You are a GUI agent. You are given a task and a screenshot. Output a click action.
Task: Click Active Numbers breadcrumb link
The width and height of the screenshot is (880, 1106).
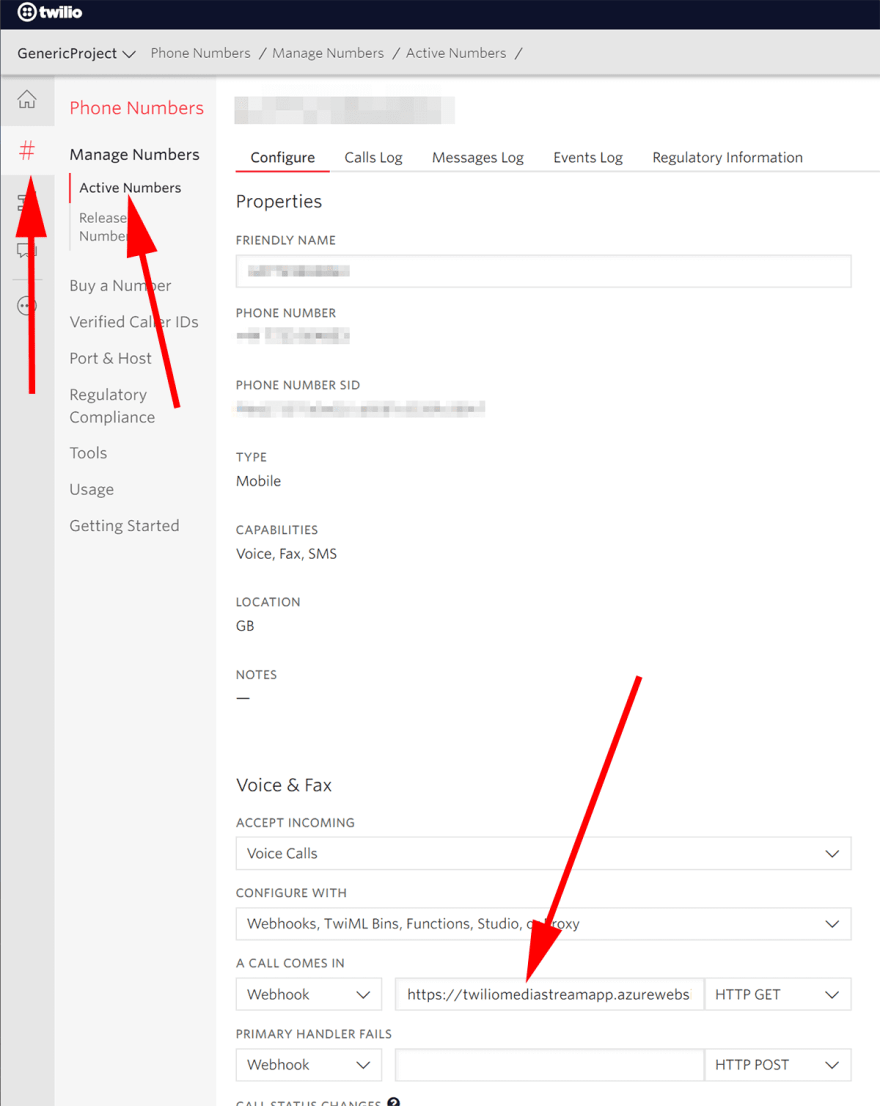click(x=456, y=53)
